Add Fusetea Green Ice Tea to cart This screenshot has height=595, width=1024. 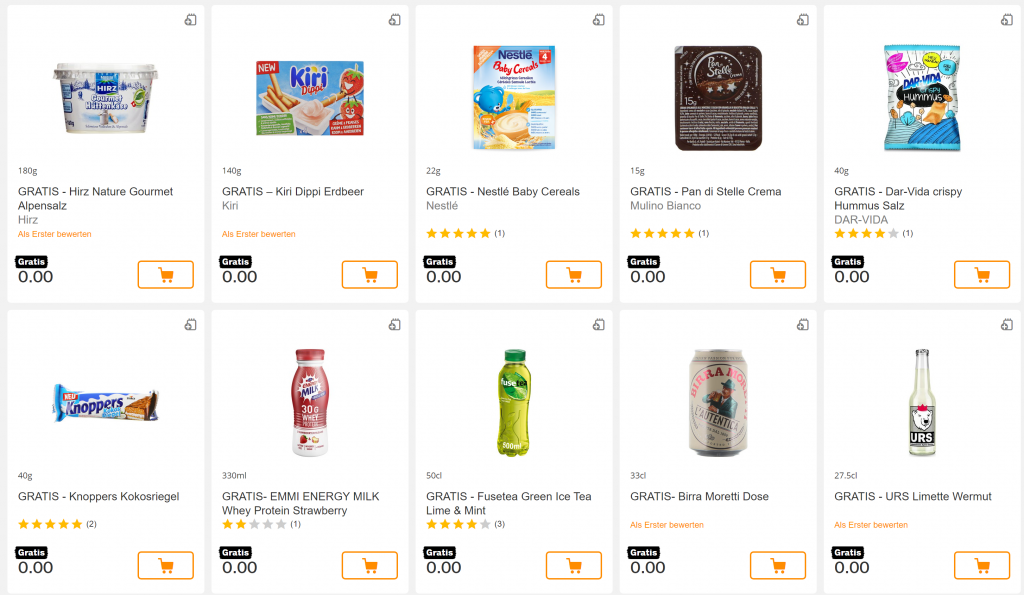pyautogui.click(x=573, y=565)
